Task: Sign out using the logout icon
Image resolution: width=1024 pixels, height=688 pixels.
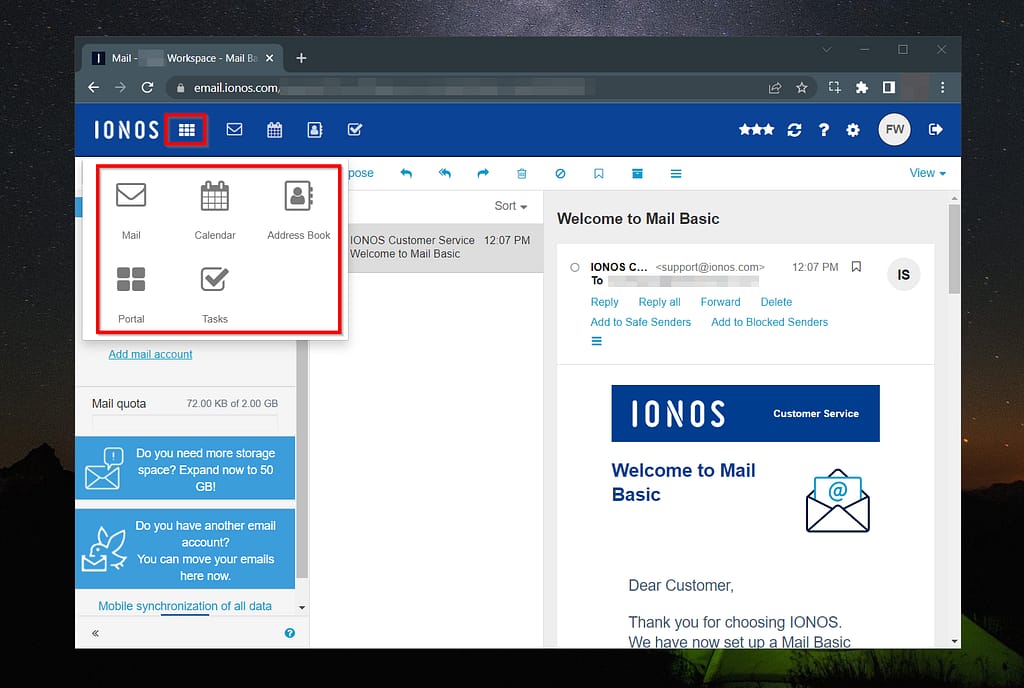Action: point(935,129)
